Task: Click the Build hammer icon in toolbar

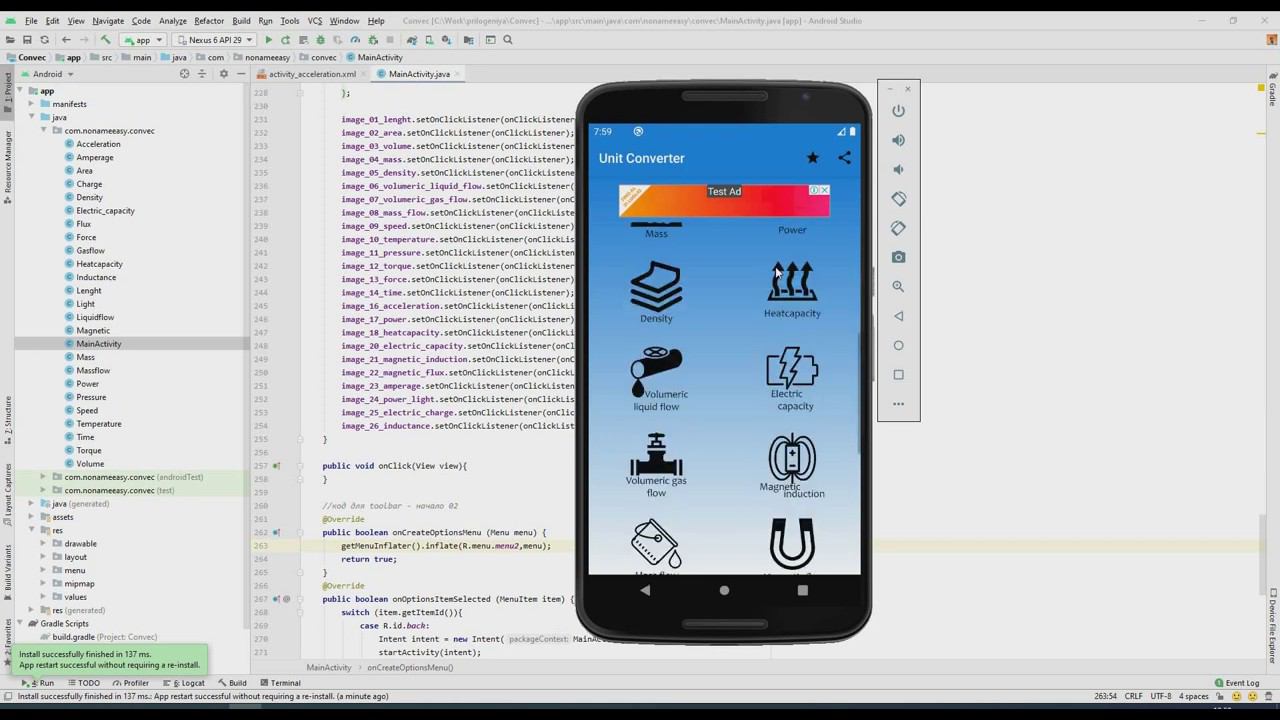Action: click(105, 40)
